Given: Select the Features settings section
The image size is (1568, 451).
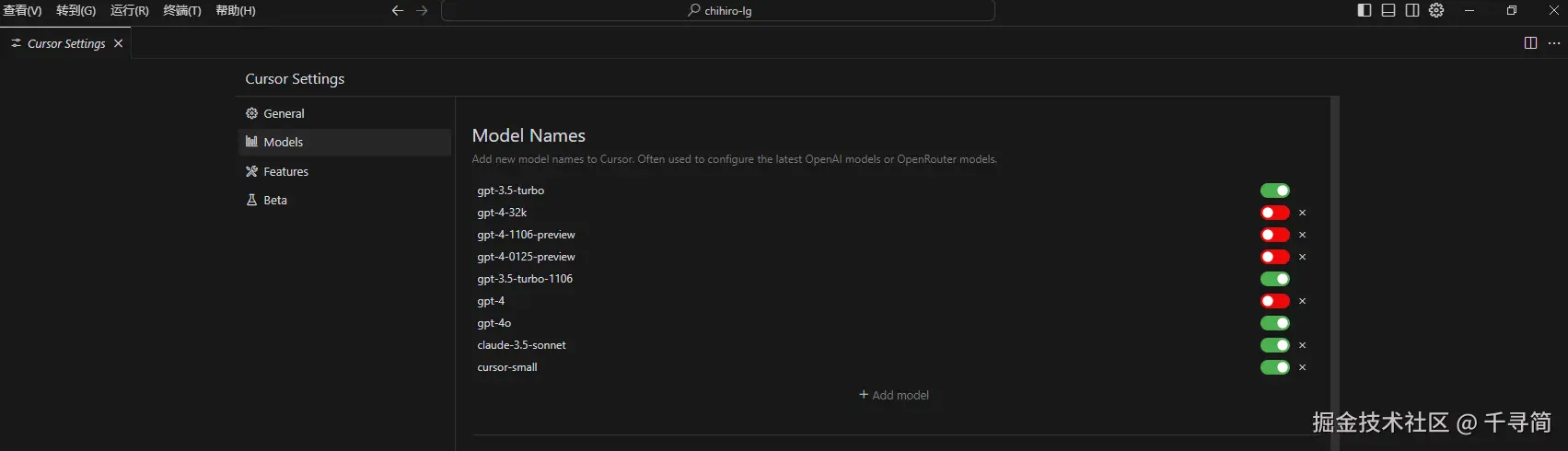Looking at the screenshot, I should 285,171.
